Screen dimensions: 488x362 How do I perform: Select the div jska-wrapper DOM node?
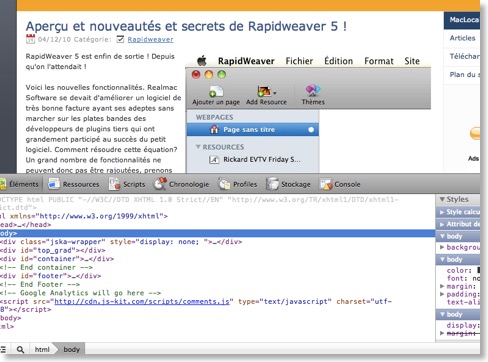coord(121,242)
